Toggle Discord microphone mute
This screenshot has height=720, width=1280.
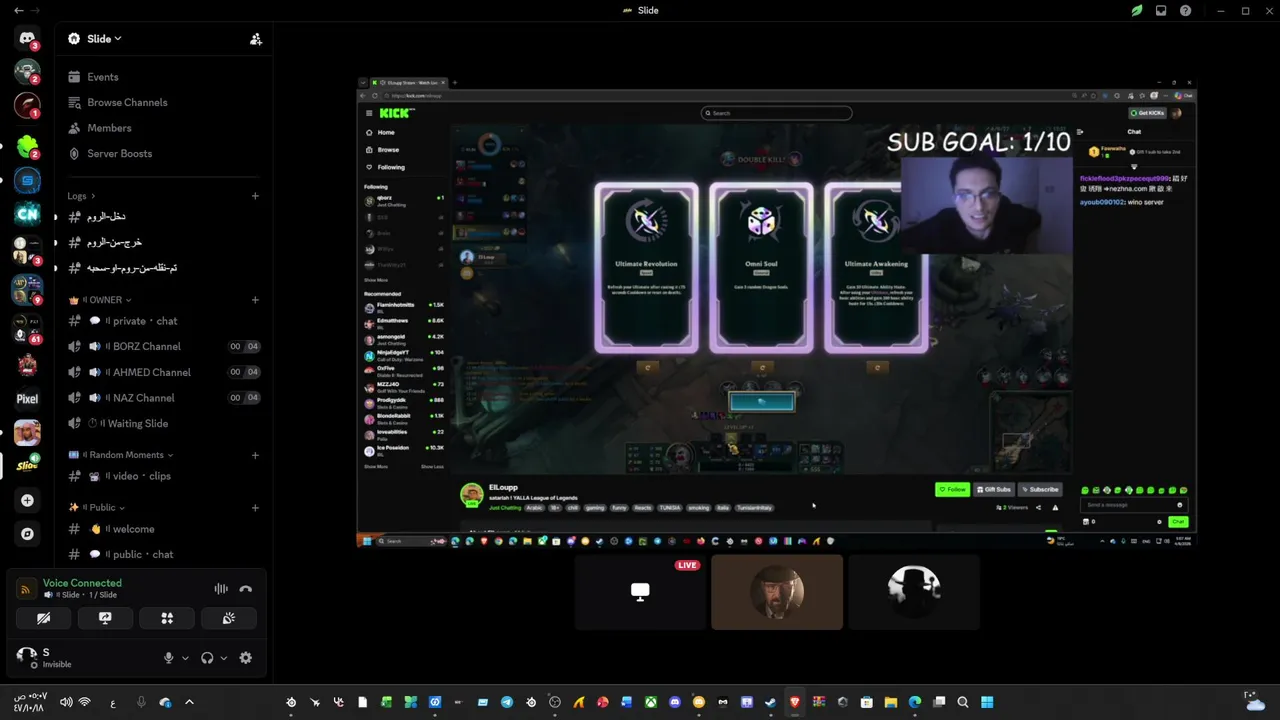click(168, 658)
